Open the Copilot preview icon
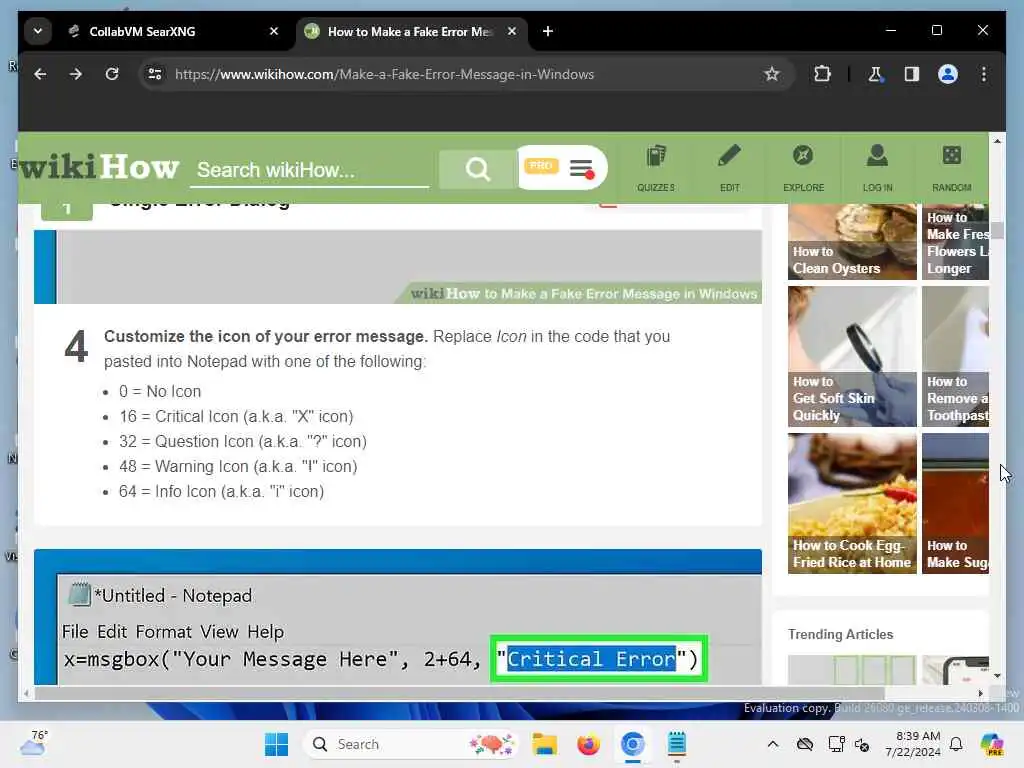The width and height of the screenshot is (1024, 768). (x=992, y=744)
